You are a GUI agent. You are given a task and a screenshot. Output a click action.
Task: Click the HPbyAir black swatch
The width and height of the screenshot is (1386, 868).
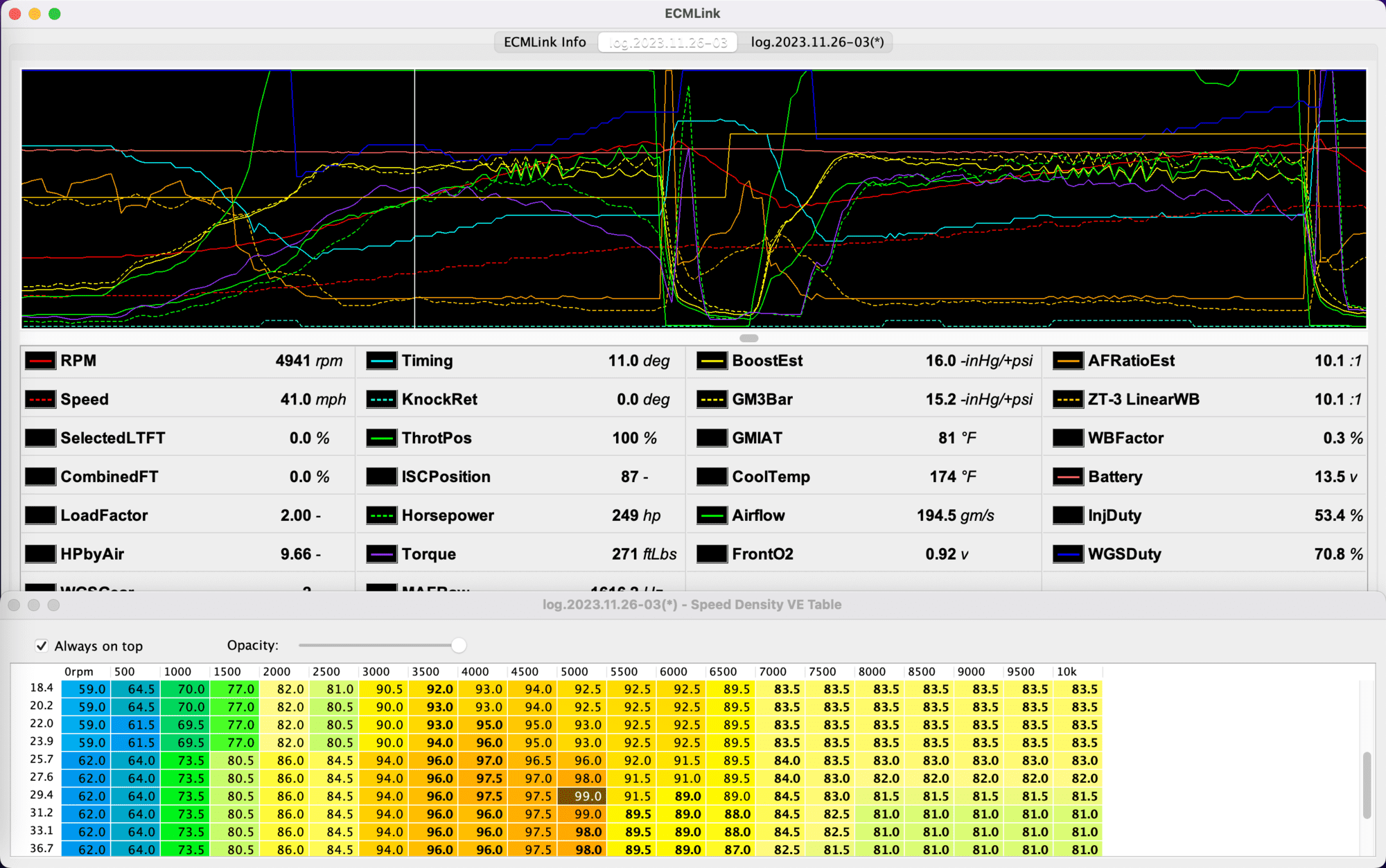pos(40,554)
